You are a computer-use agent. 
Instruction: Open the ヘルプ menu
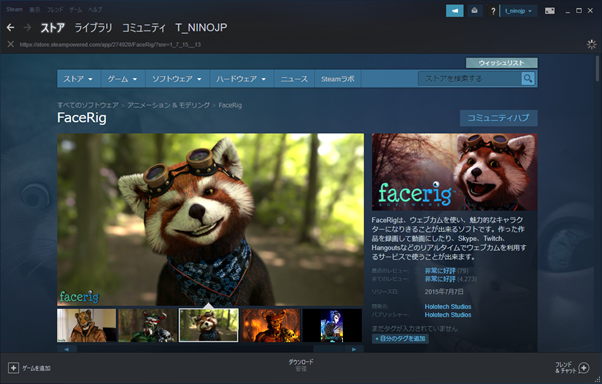(x=95, y=10)
